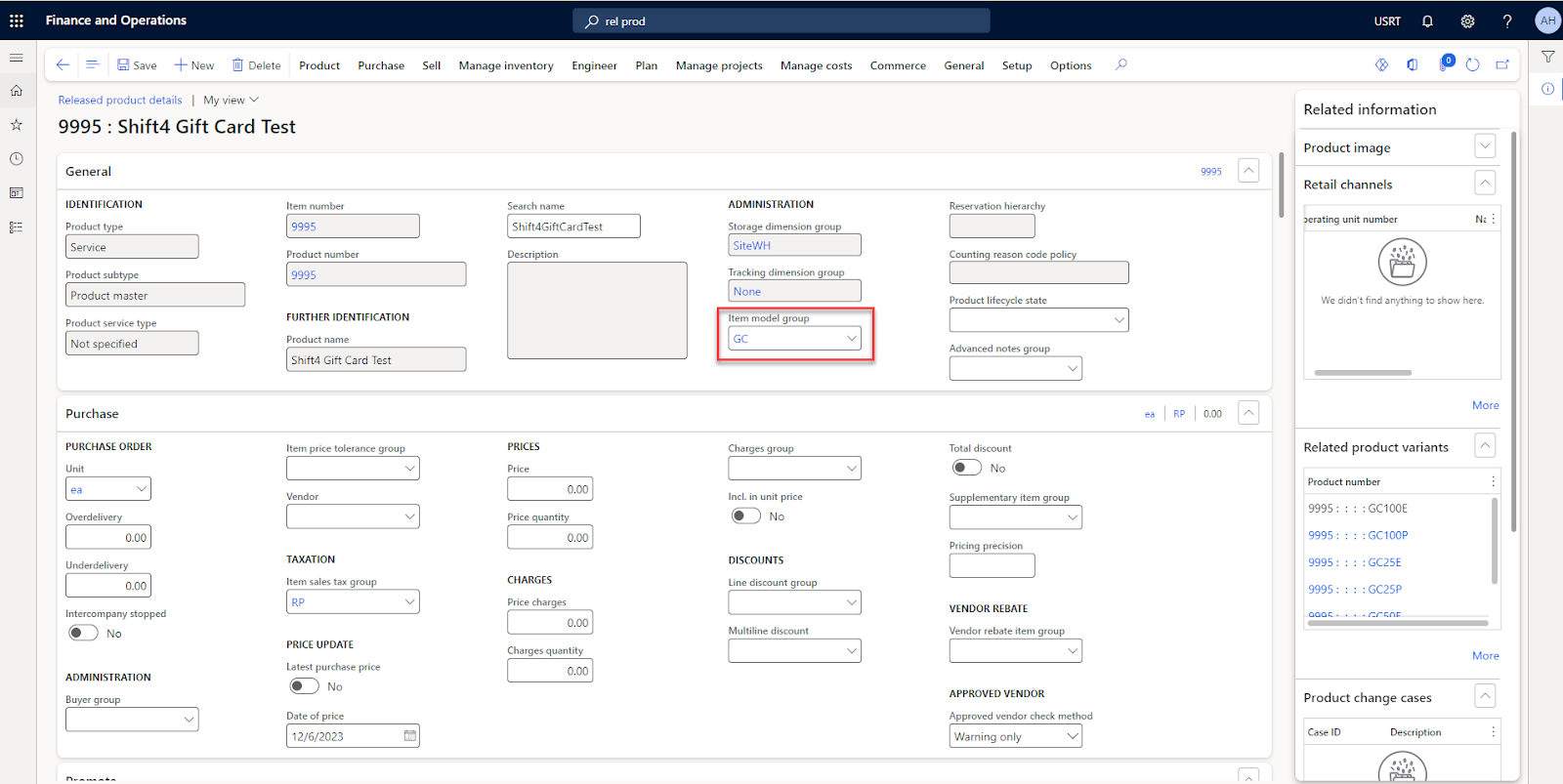Open calendar picker for Date of price

[410, 736]
